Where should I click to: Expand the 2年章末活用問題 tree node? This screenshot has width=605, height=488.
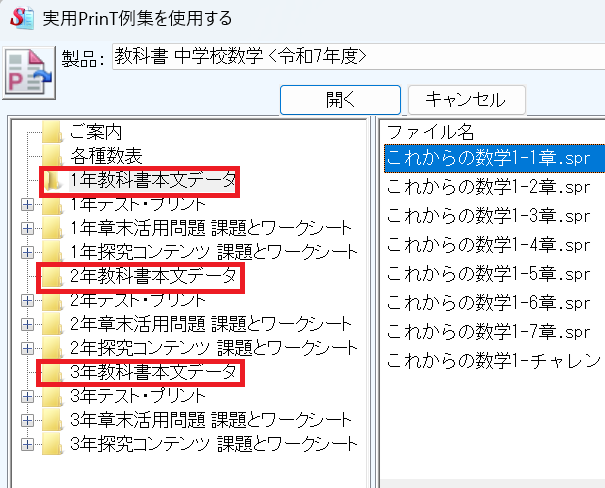(x=27, y=324)
